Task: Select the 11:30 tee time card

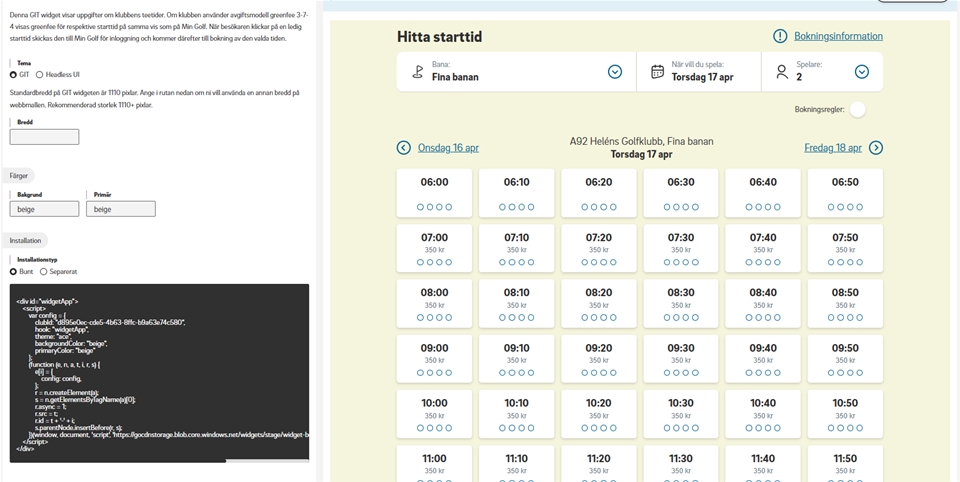Action: (681, 464)
